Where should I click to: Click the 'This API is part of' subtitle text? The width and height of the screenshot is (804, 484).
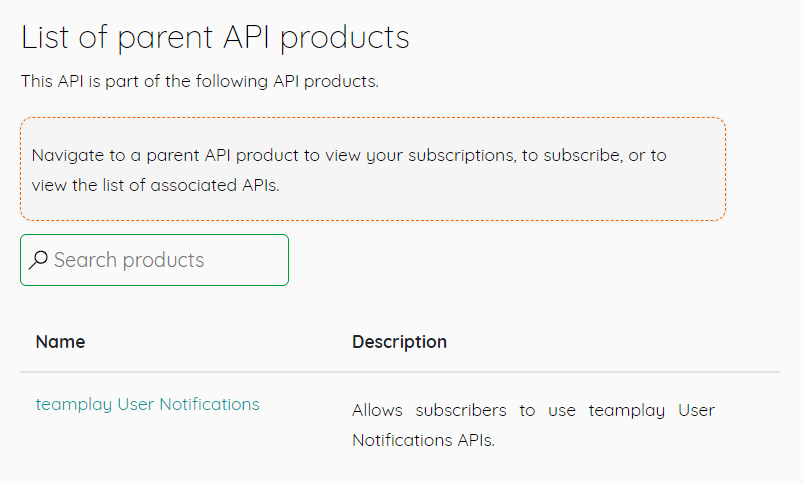pos(200,81)
